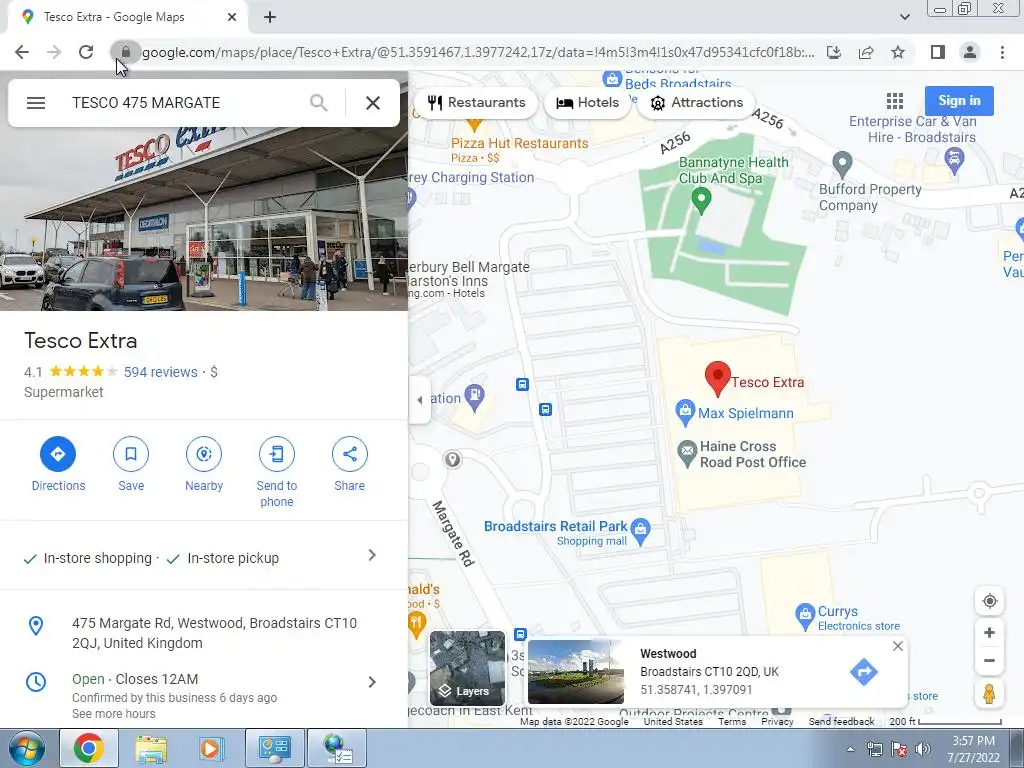Open a new browser tab

tap(270, 18)
